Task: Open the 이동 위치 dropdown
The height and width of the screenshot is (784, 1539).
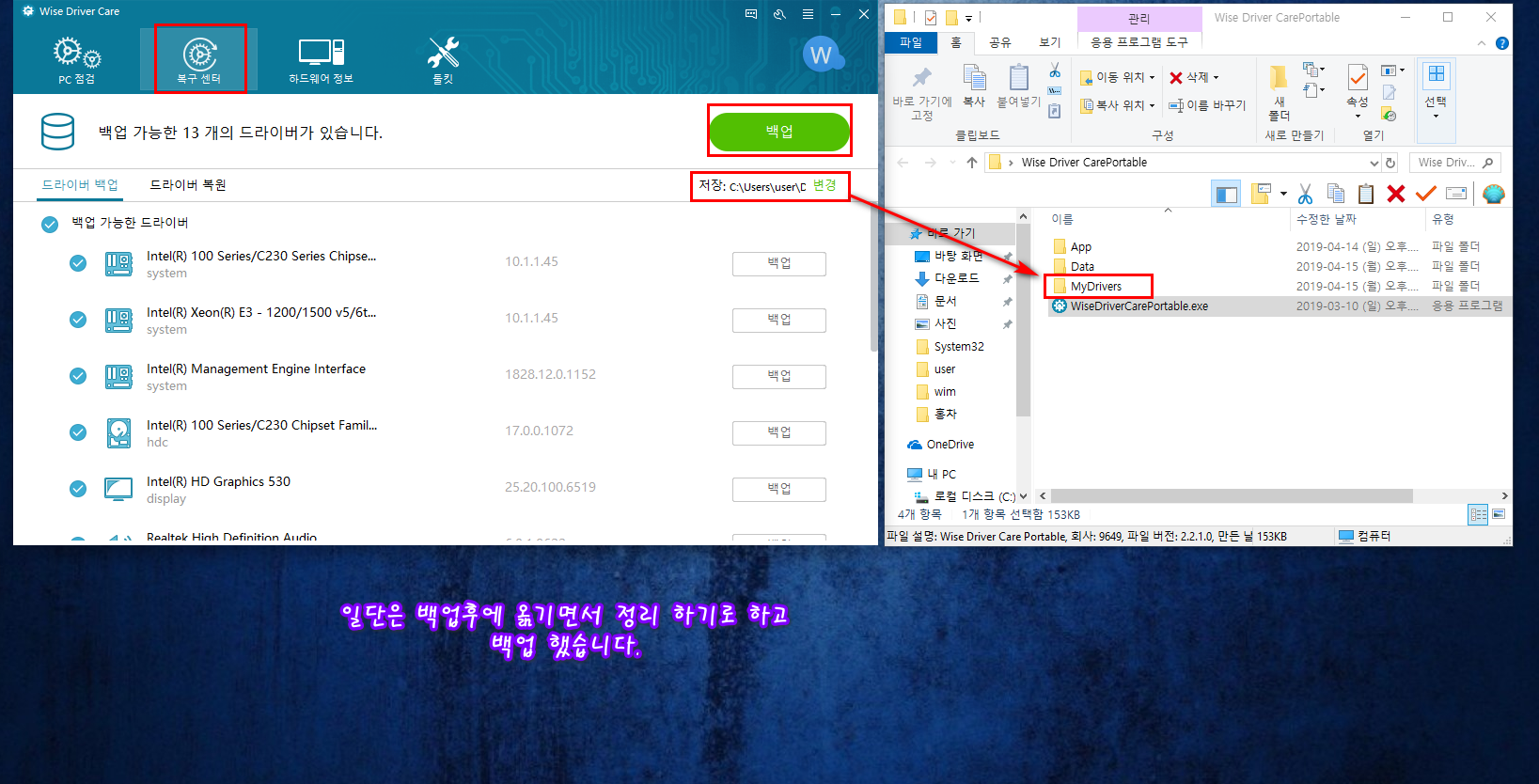Action: (x=1118, y=77)
